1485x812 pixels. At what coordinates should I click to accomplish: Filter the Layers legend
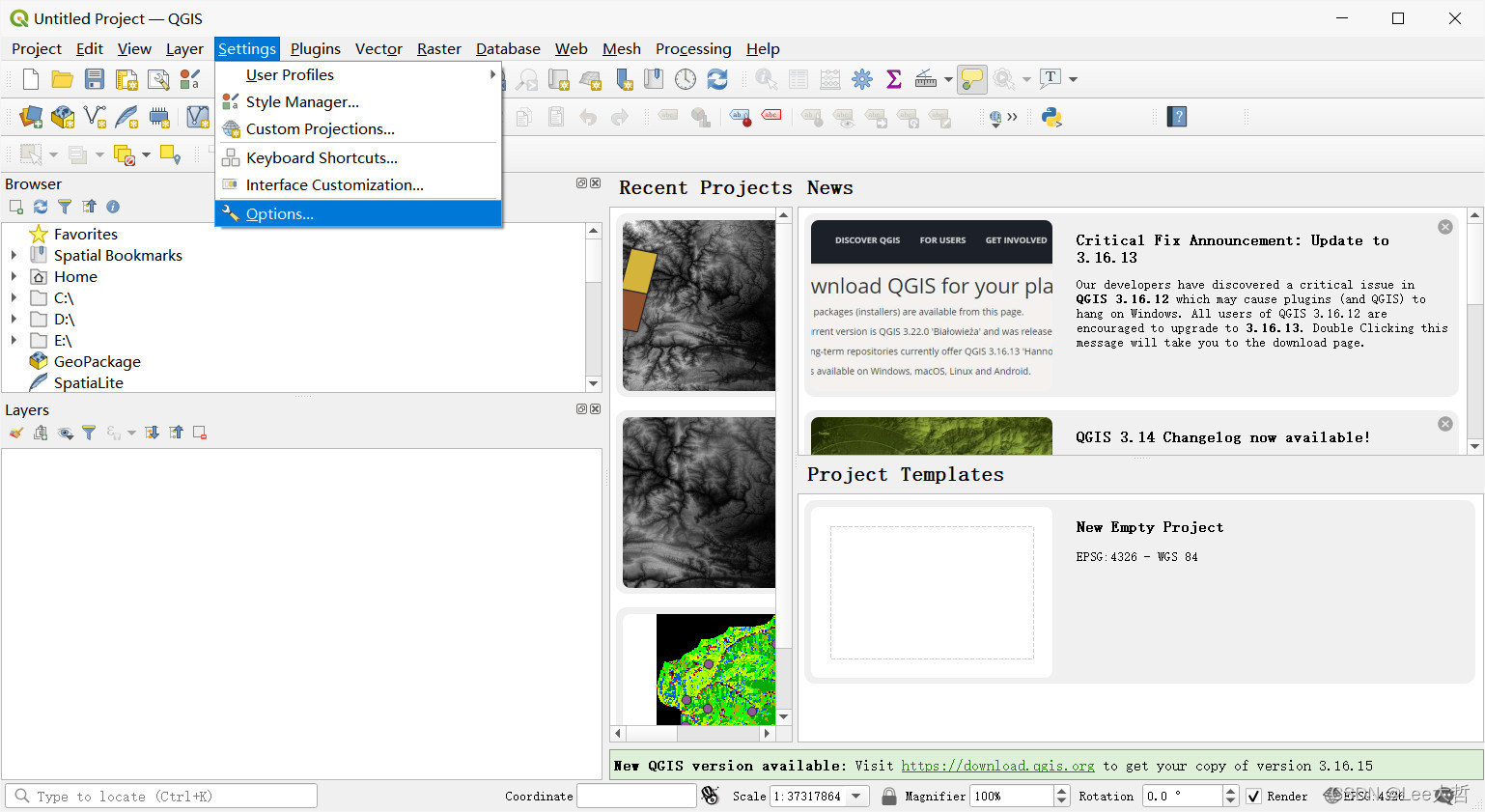[89, 433]
